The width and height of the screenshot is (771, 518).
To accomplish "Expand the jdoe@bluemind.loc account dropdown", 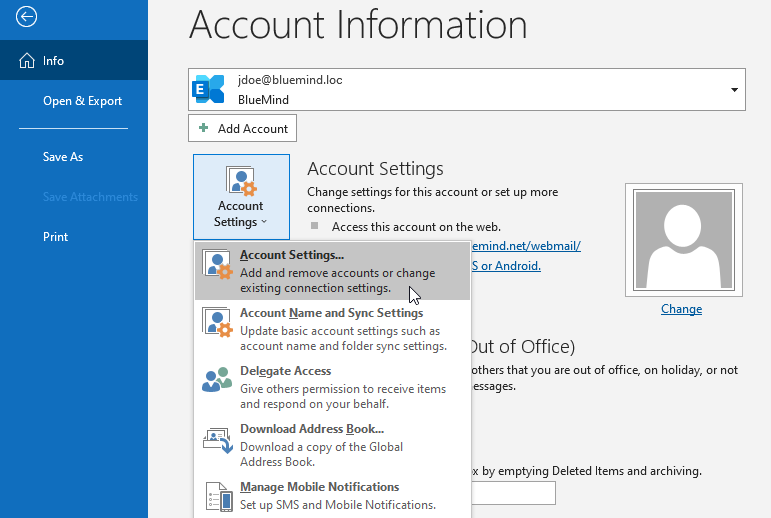I will tap(735, 90).
